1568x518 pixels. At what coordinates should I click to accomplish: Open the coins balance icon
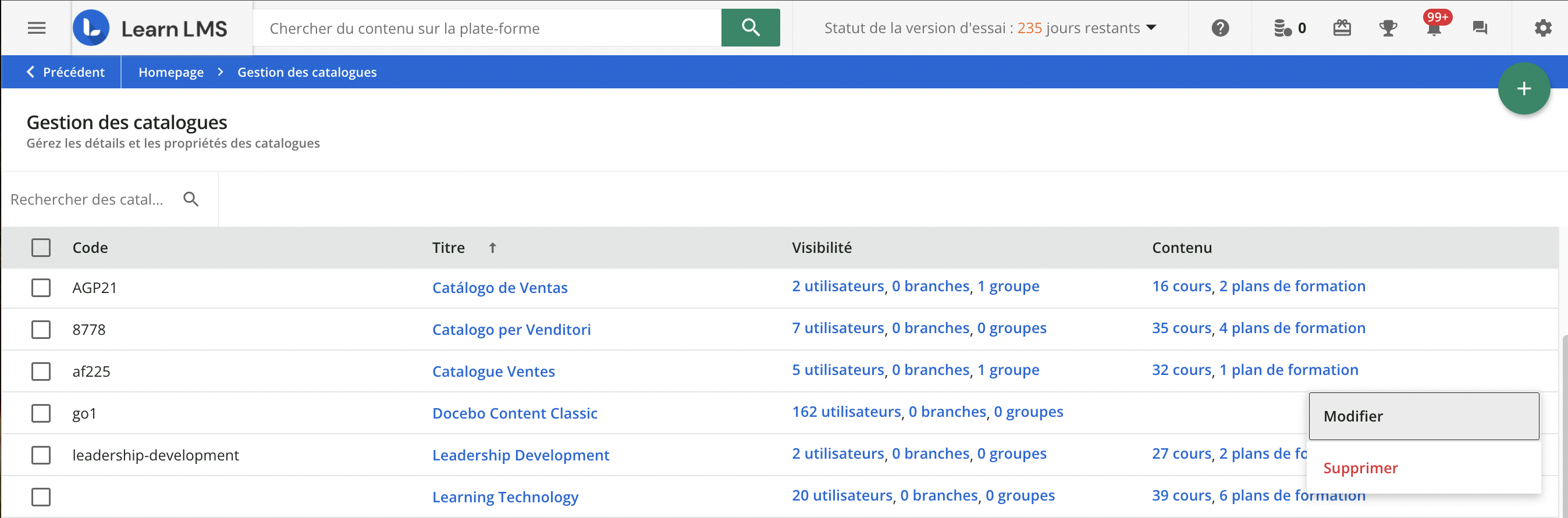click(1283, 28)
